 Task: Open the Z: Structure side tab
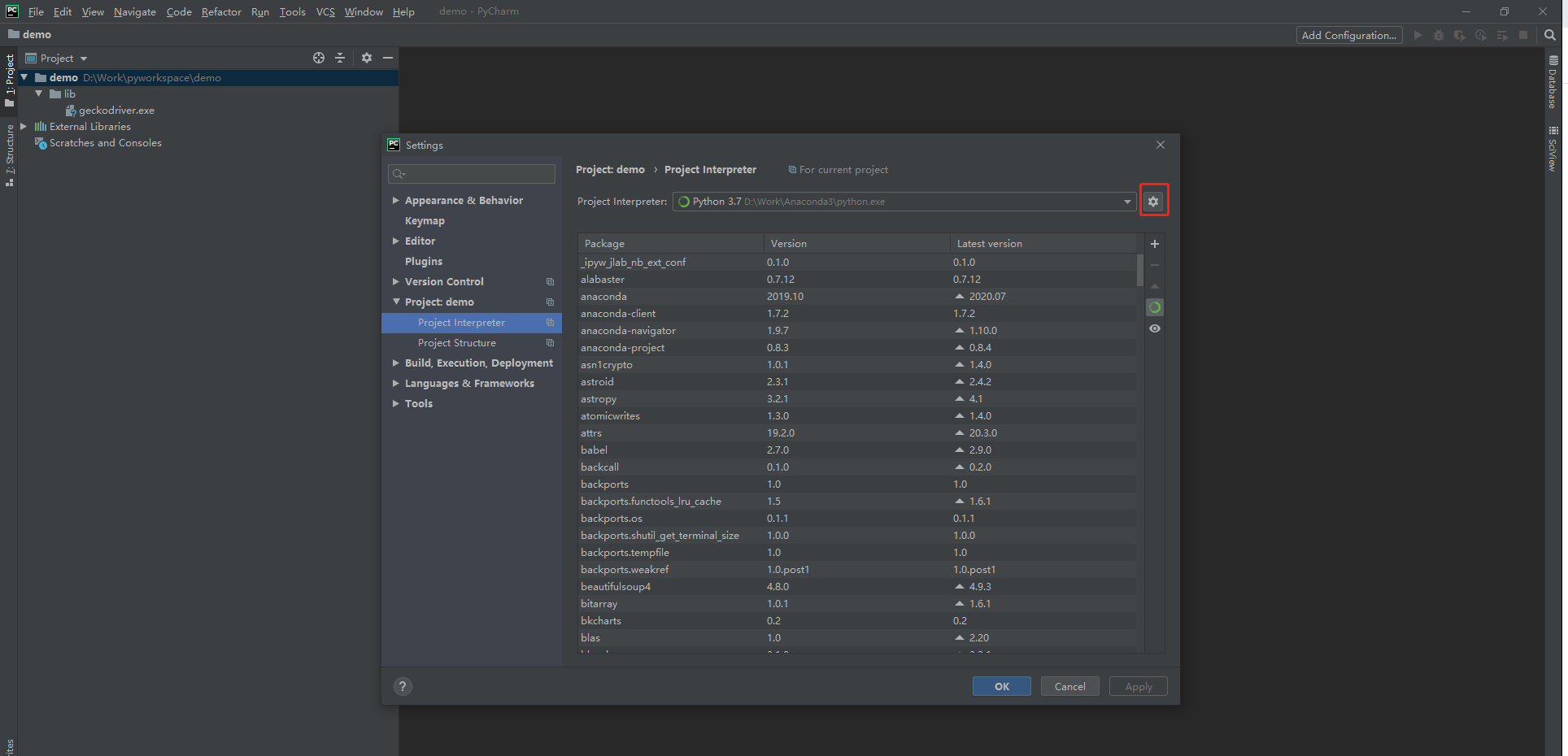(x=10, y=155)
